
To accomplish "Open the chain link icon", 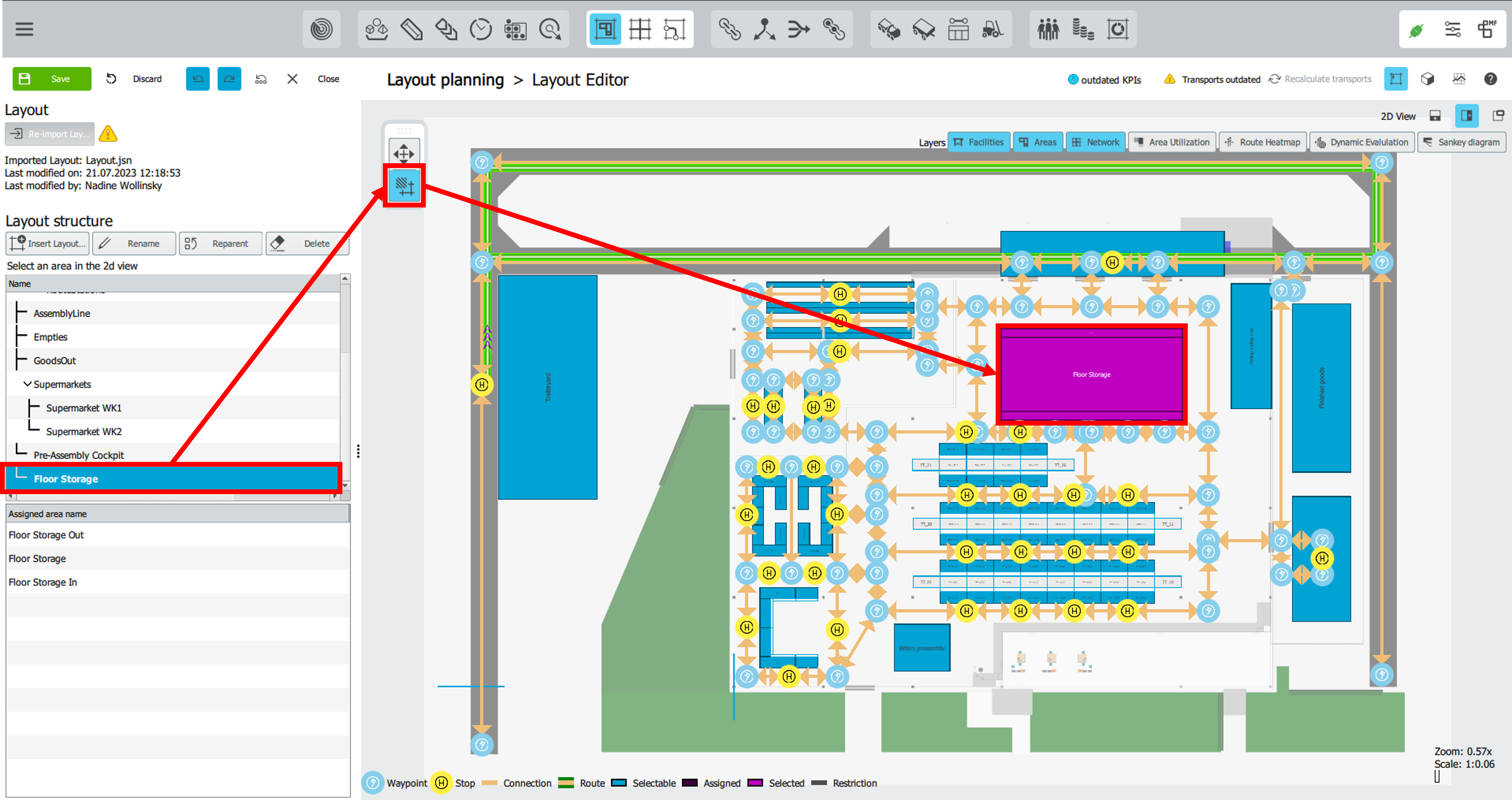I will [x=730, y=29].
